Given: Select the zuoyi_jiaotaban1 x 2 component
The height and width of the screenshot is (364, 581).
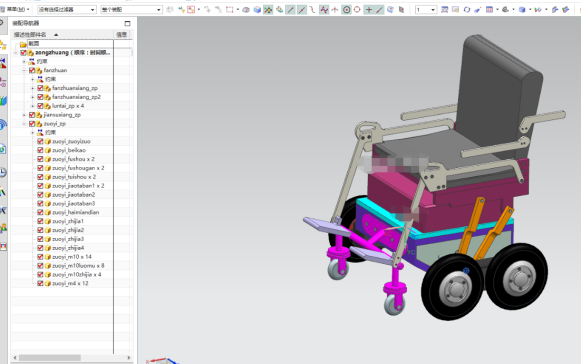Looking at the screenshot, I should tap(78, 186).
